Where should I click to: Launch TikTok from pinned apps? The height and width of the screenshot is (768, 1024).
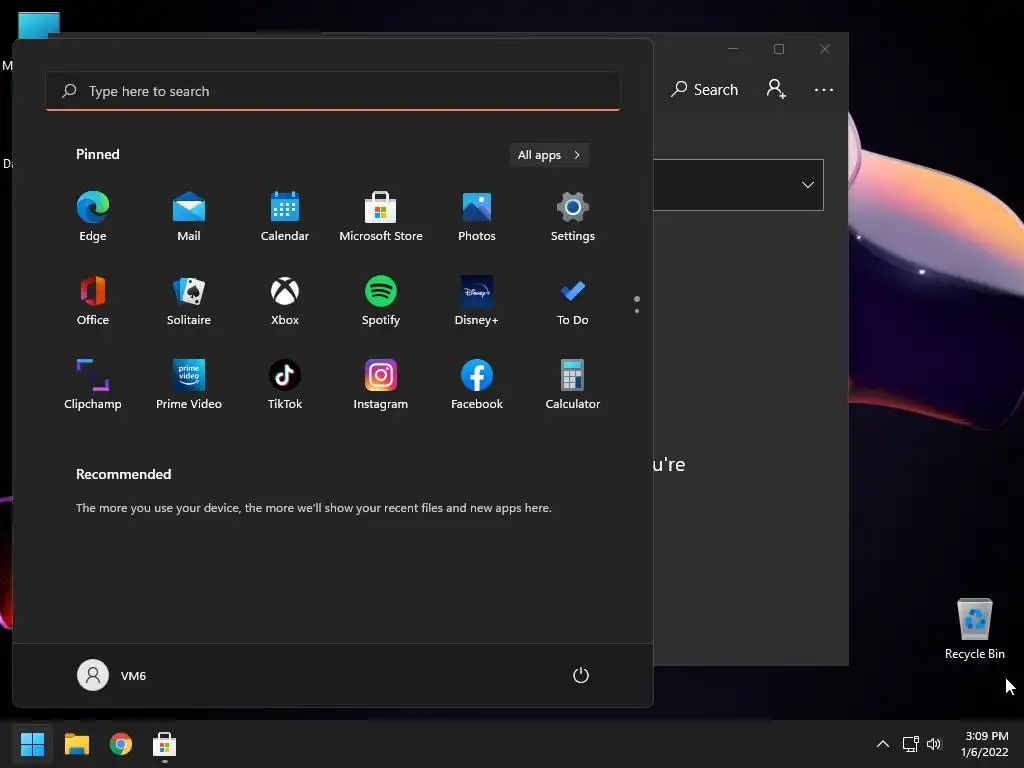pos(285,385)
